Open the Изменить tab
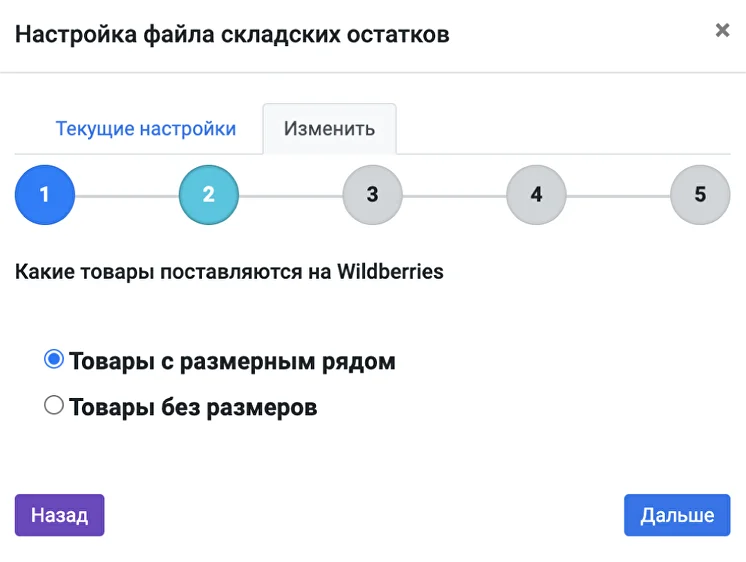 tap(329, 128)
